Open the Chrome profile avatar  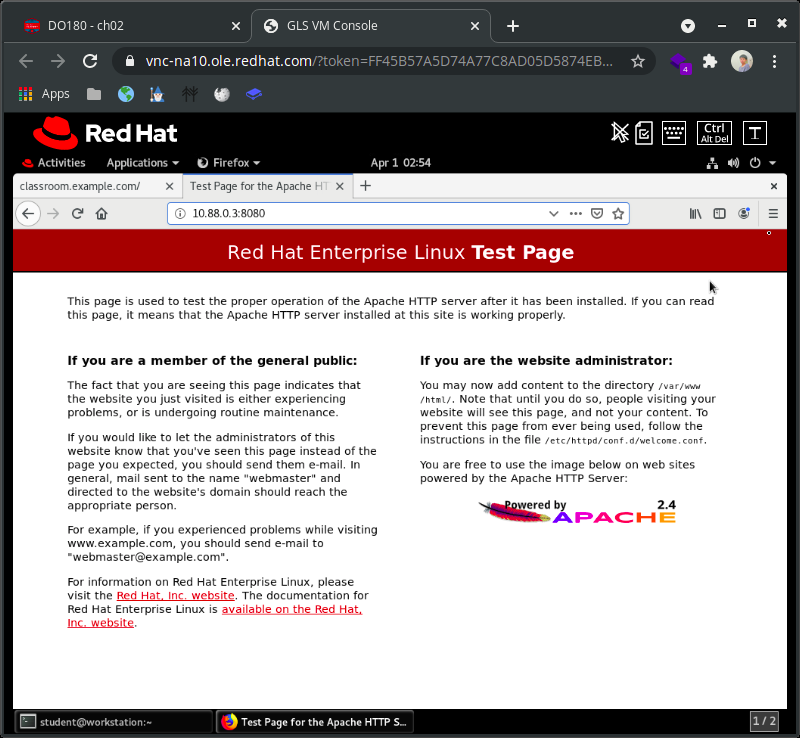click(742, 61)
